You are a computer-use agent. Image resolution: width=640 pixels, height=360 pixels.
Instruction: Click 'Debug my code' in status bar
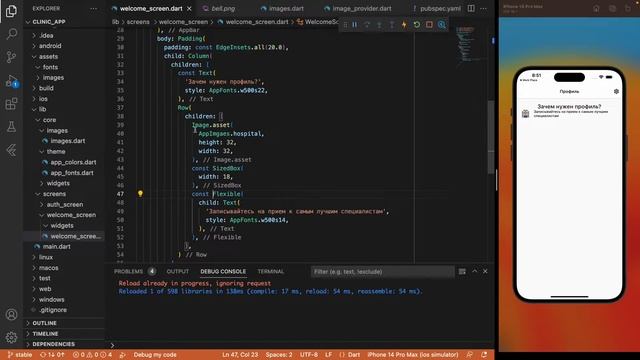155,355
